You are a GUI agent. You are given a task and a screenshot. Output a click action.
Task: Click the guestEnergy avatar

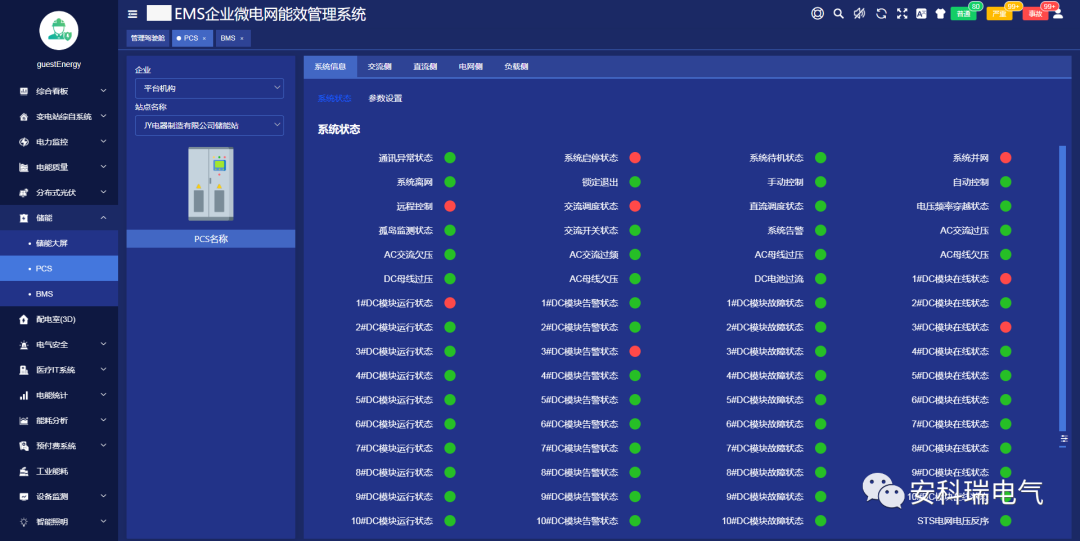59,30
